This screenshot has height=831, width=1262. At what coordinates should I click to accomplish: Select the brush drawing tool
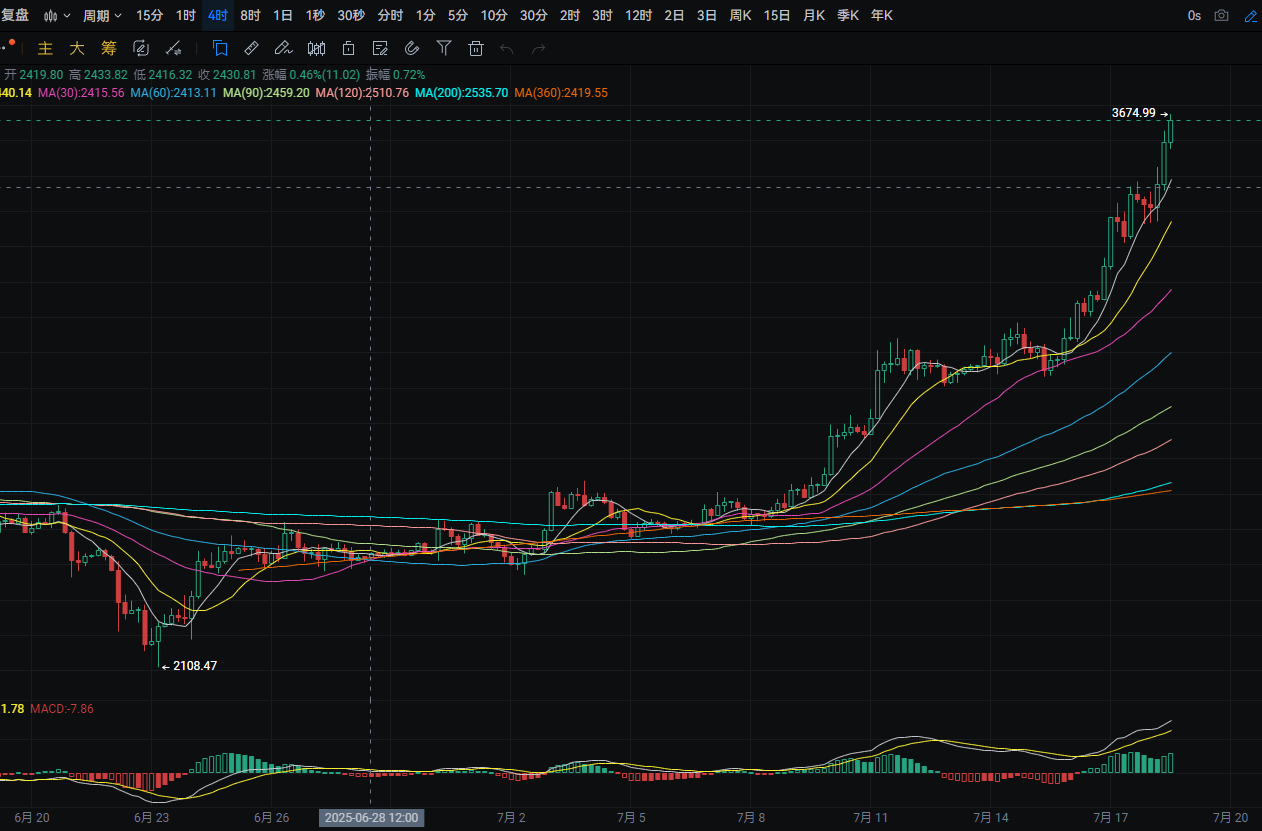tap(283, 48)
